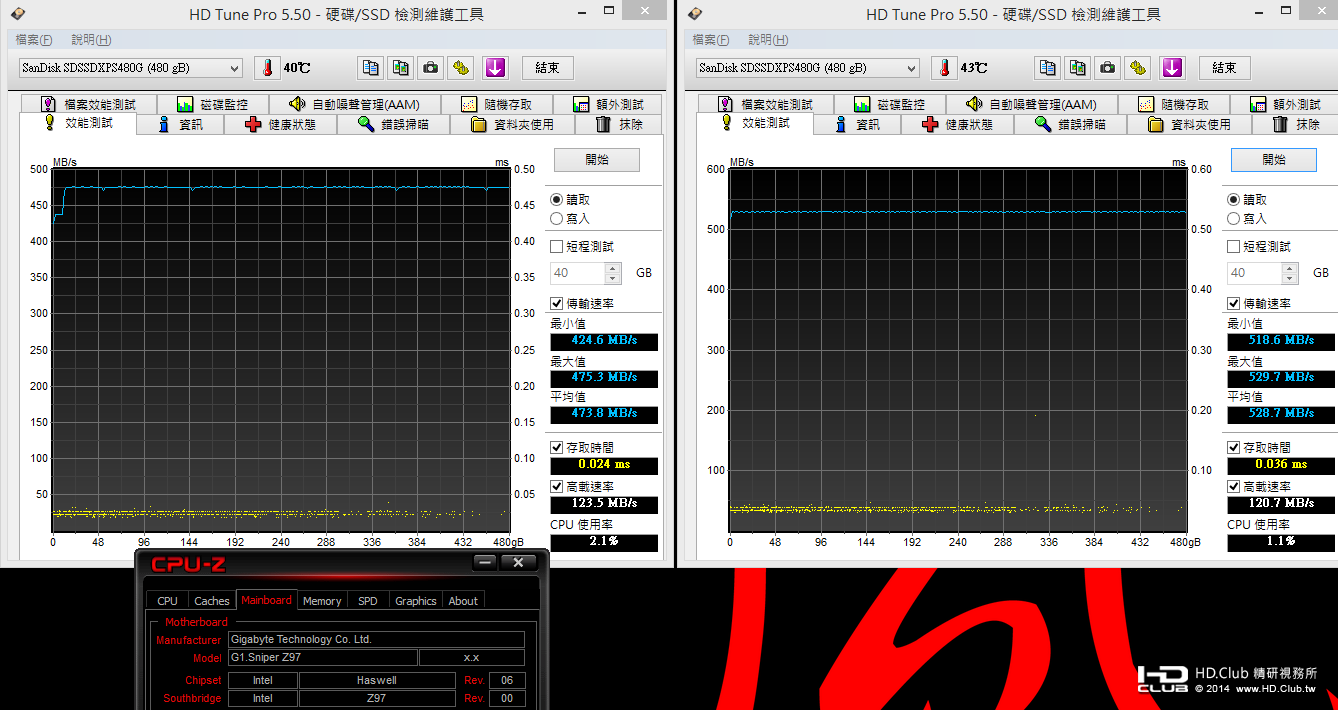Open 磁碟監控 tab in right HD Tune window
Screen dimensions: 1338x710
(889, 104)
